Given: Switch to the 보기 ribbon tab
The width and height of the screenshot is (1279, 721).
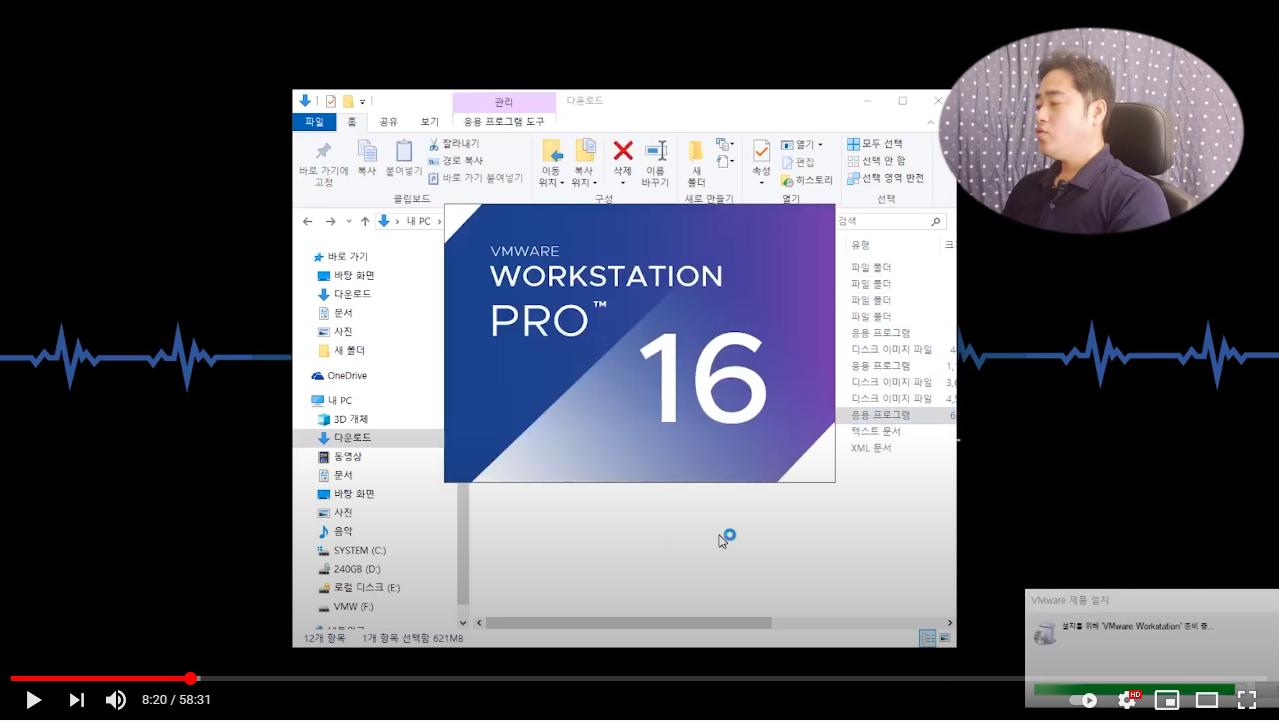Looking at the screenshot, I should point(430,122).
